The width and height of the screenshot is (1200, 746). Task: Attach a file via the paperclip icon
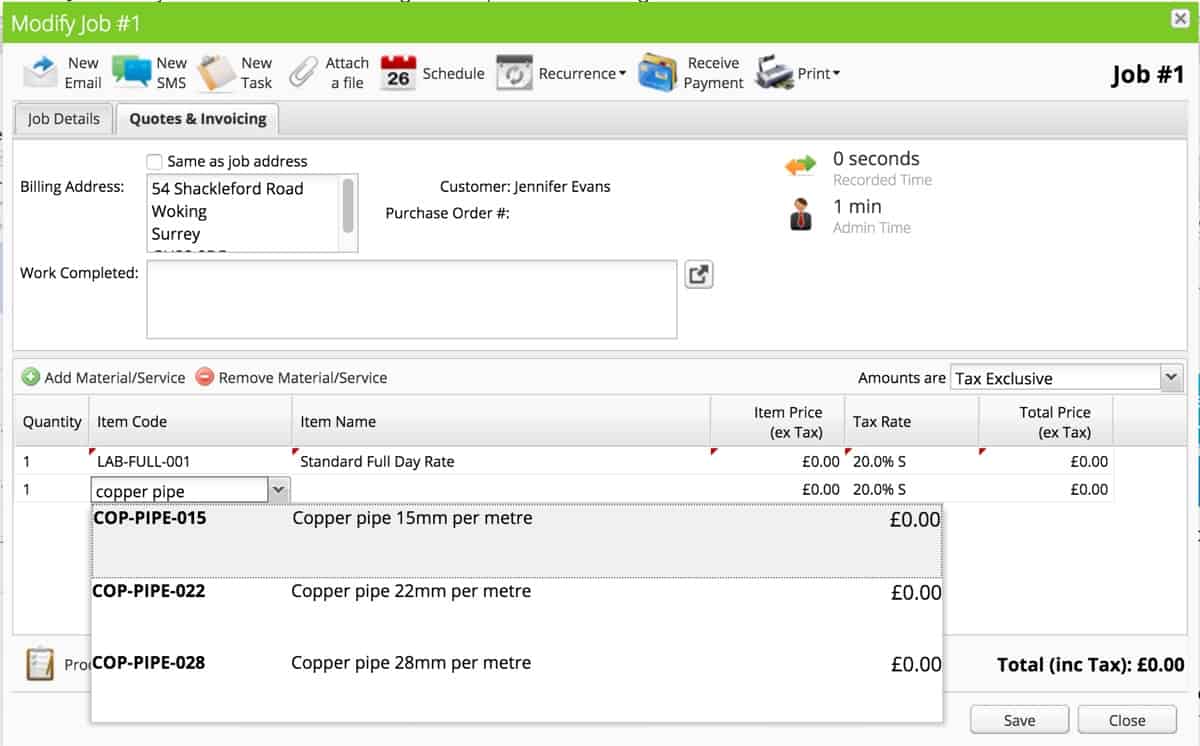click(x=304, y=73)
